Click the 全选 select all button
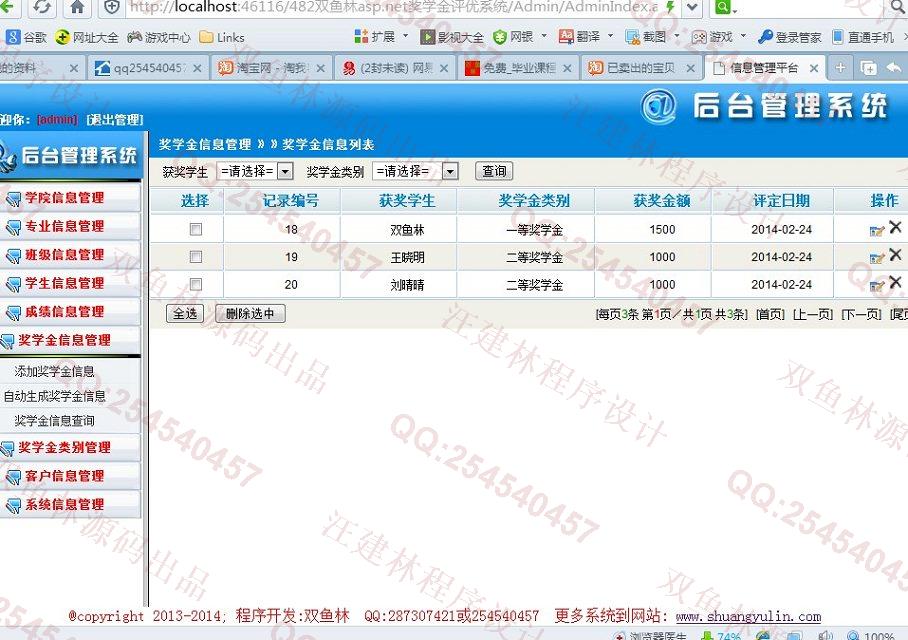Image resolution: width=908 pixels, height=640 pixels. [x=185, y=314]
